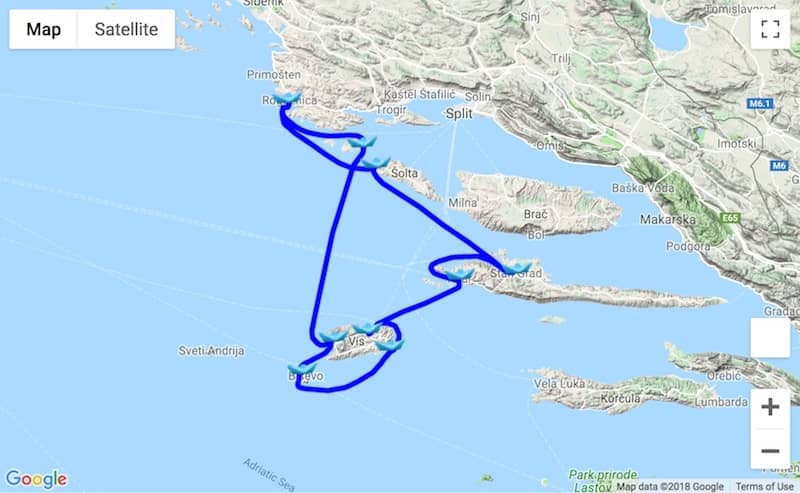Click the Brač island label
The height and width of the screenshot is (493, 800).
pos(535,214)
